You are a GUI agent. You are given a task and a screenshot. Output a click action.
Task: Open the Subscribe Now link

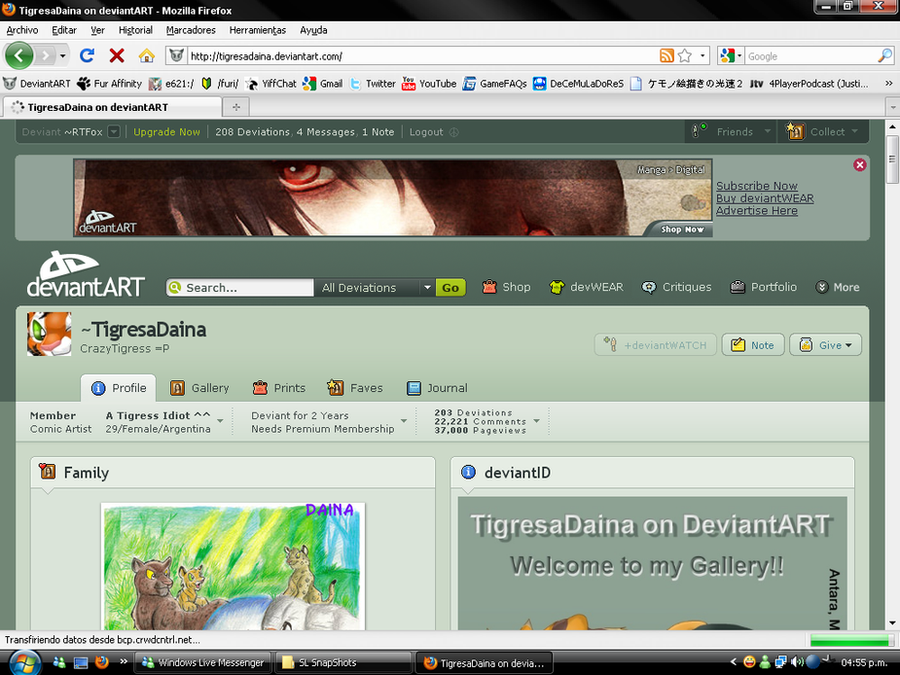coord(757,186)
